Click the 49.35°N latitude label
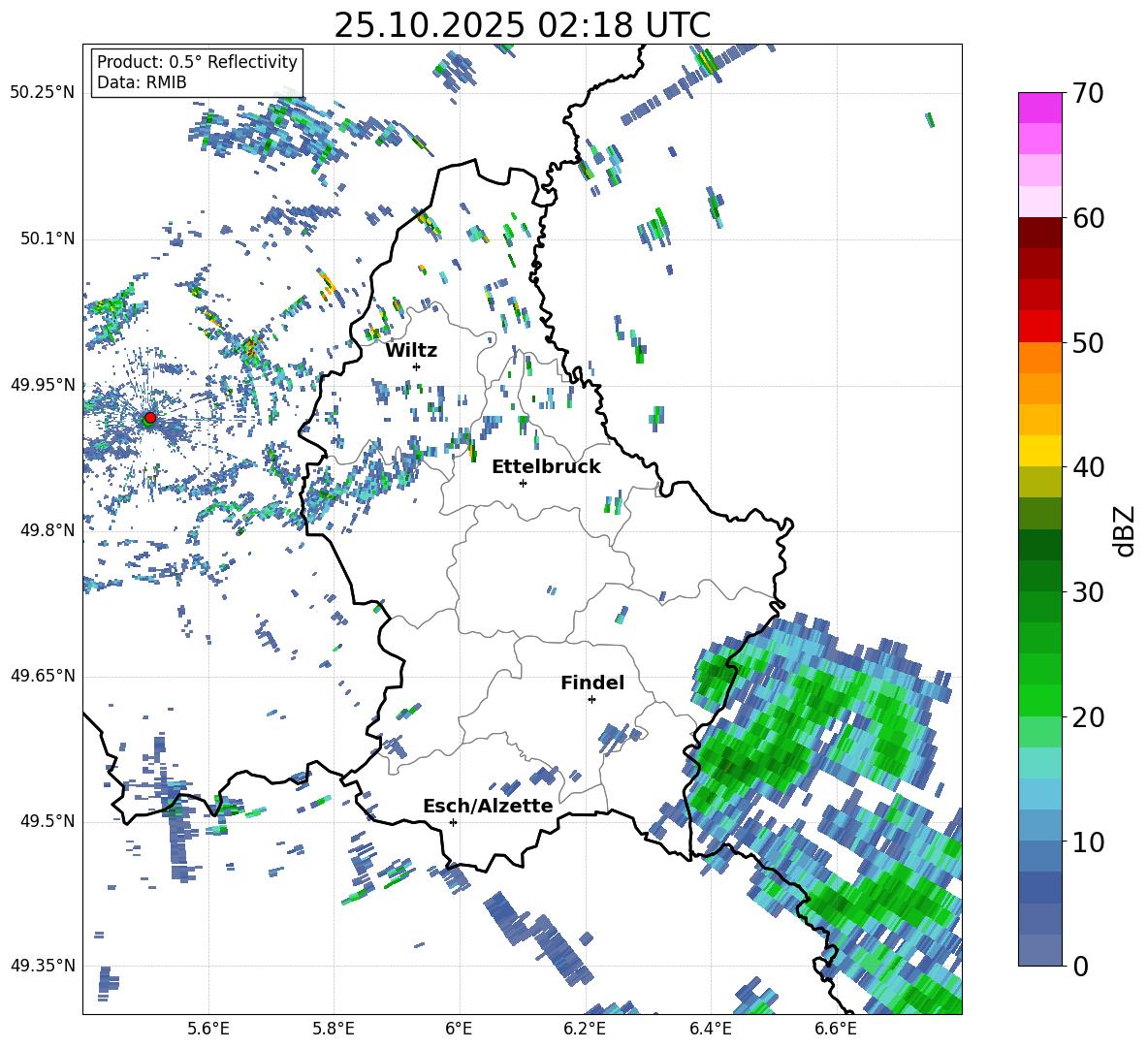This screenshot has height=1048, width=1148. point(43,966)
